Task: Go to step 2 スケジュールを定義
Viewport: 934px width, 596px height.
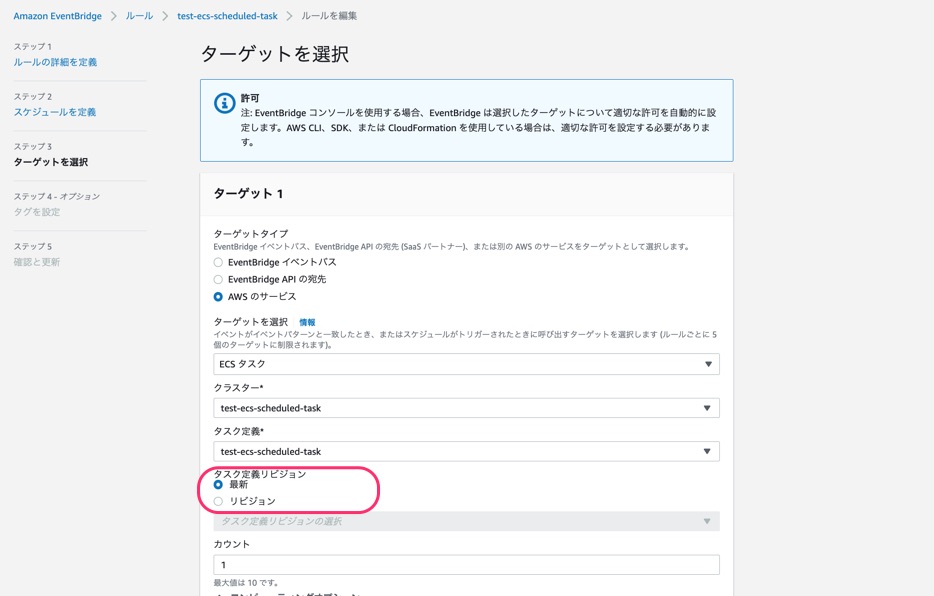Action: (55, 112)
